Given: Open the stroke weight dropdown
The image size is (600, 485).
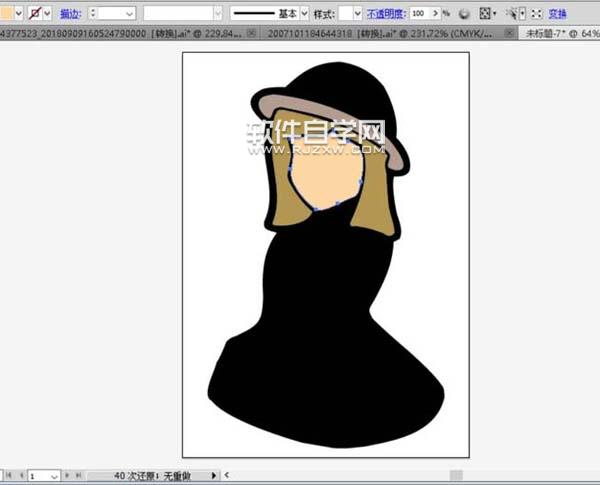Looking at the screenshot, I should (x=128, y=14).
